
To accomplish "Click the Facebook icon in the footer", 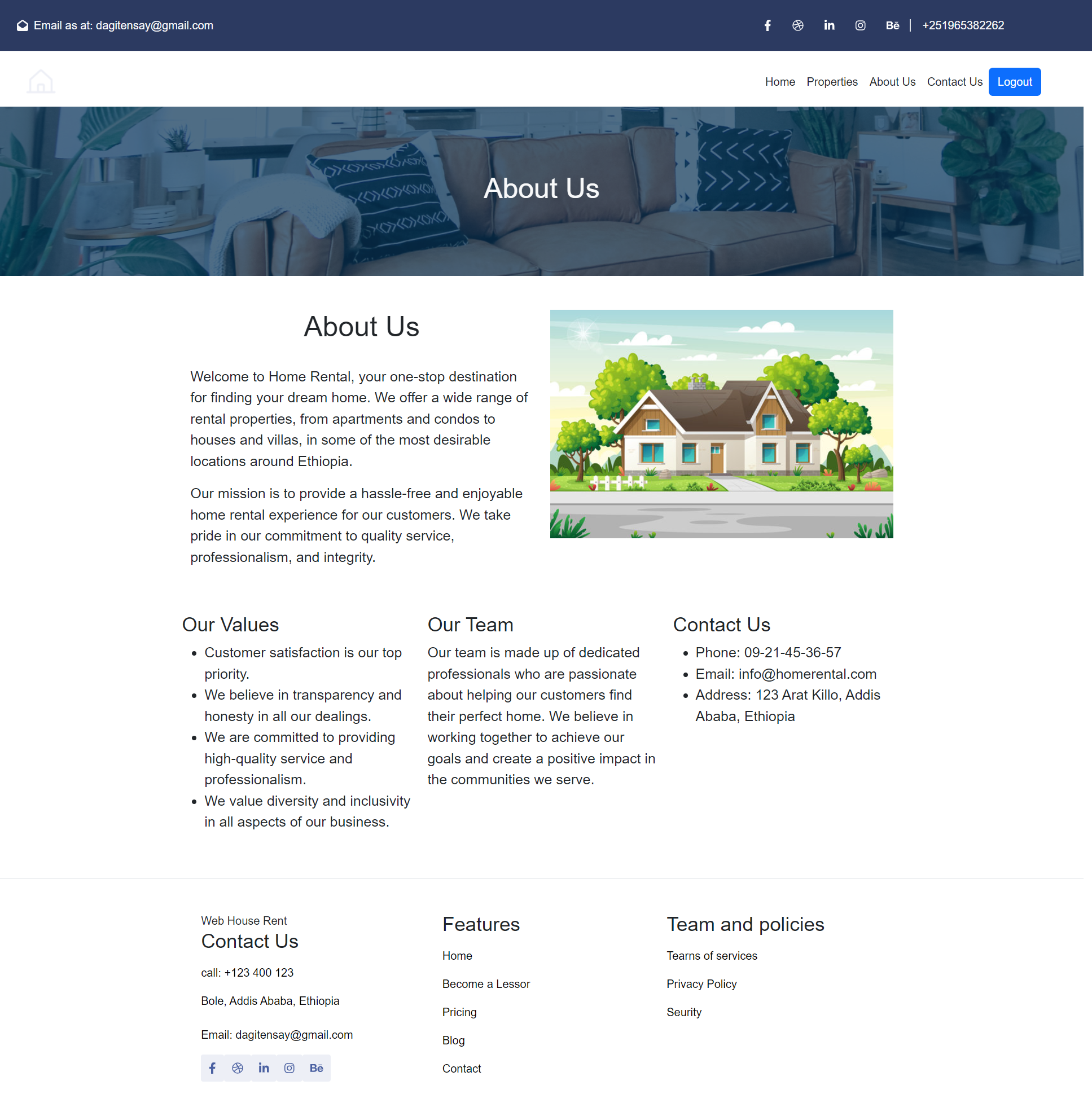I will click(x=212, y=1068).
